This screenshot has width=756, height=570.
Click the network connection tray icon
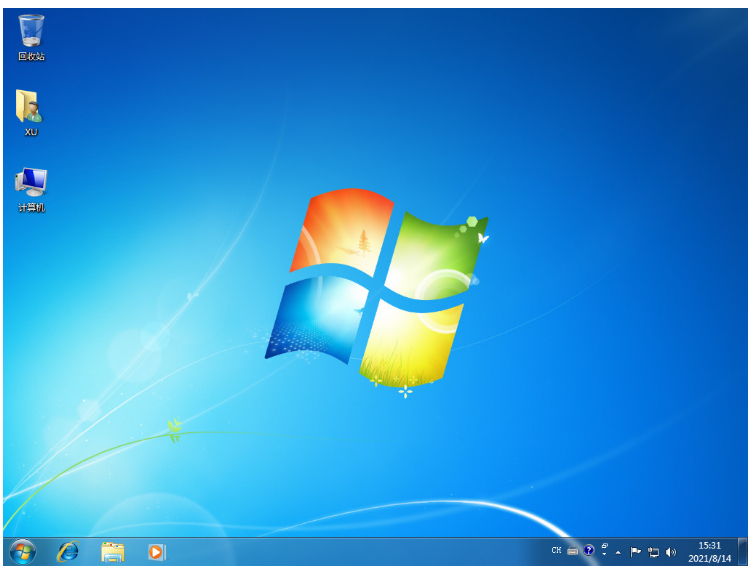click(653, 551)
